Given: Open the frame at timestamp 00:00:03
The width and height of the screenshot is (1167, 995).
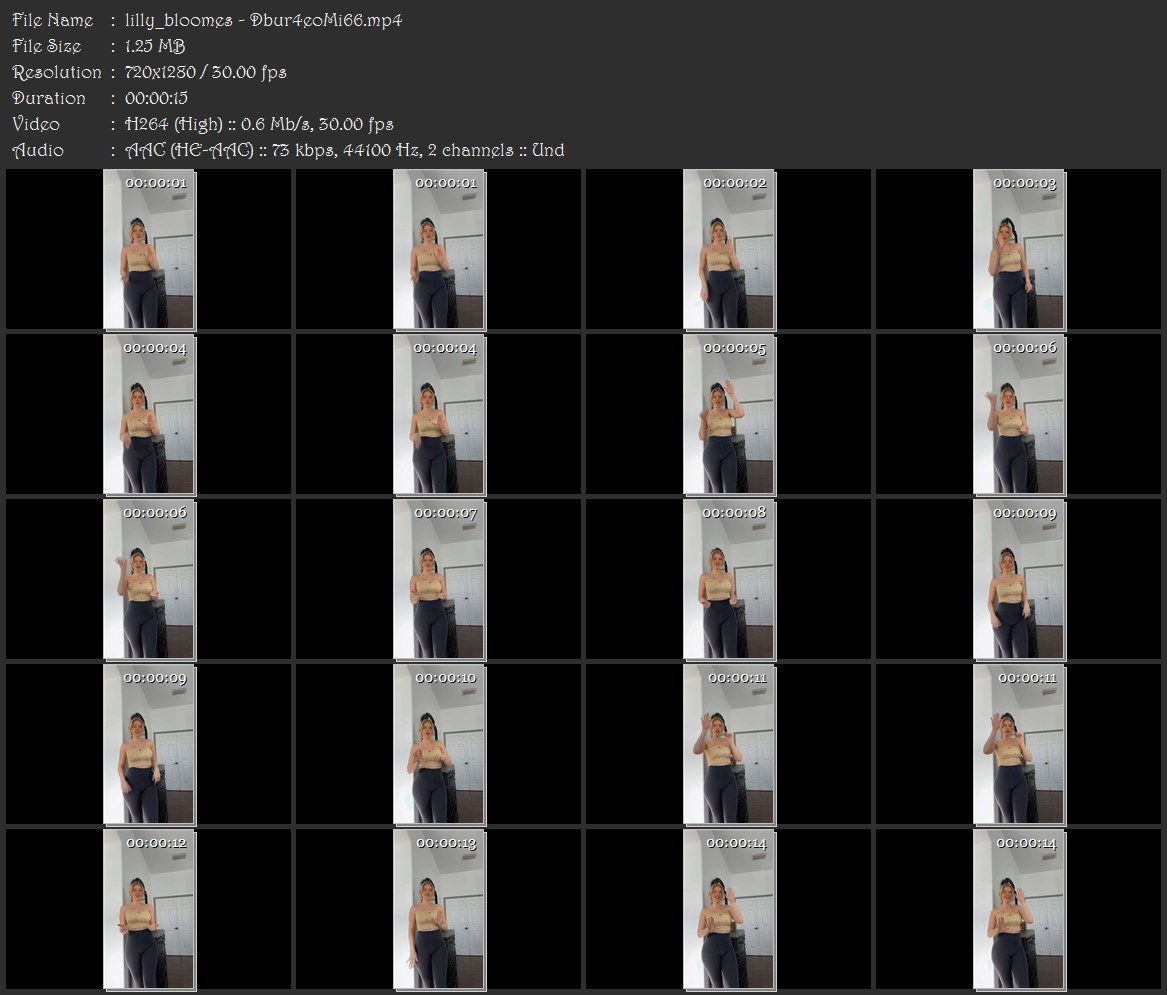Looking at the screenshot, I should 1019,249.
